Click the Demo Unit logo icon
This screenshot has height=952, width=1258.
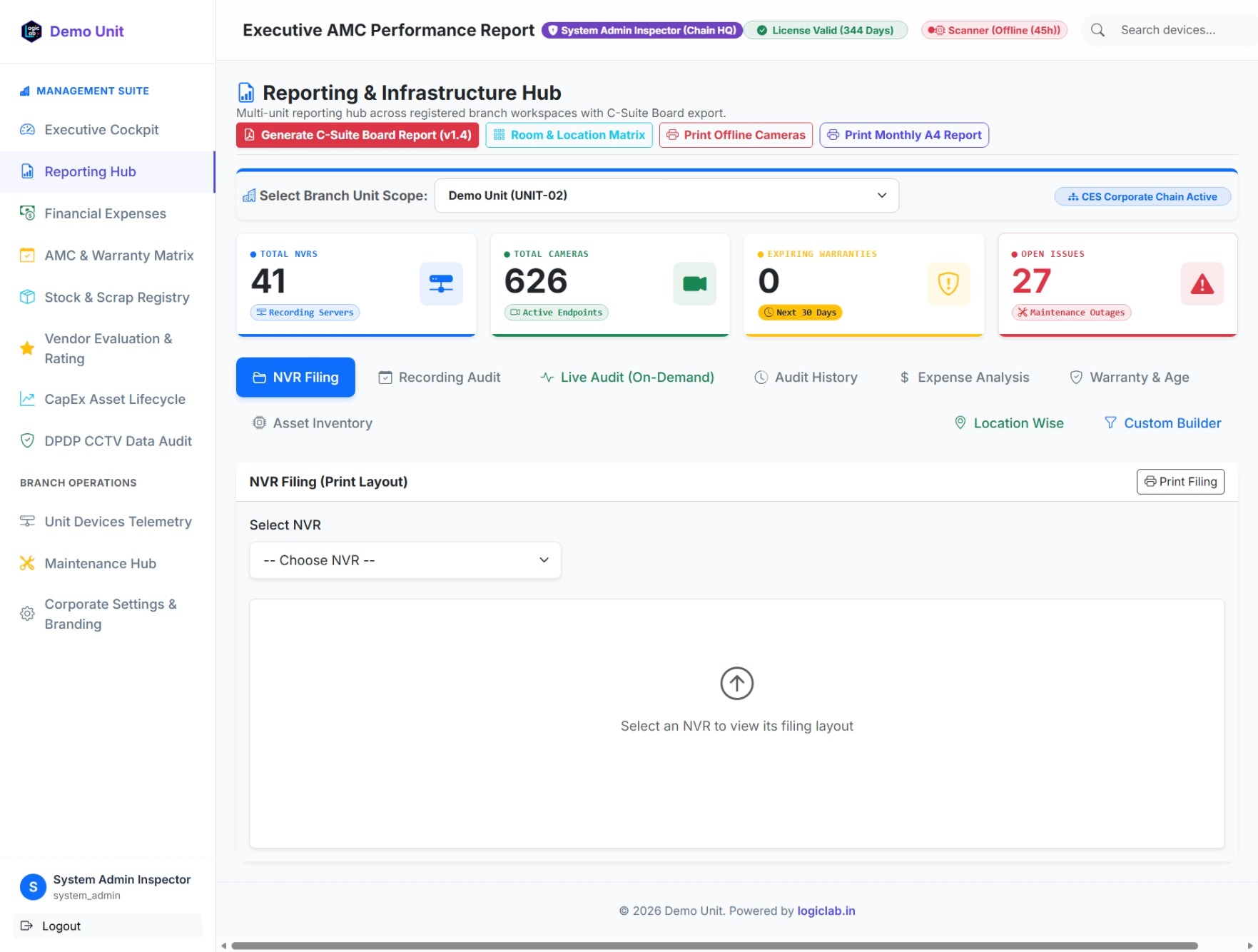(31, 31)
